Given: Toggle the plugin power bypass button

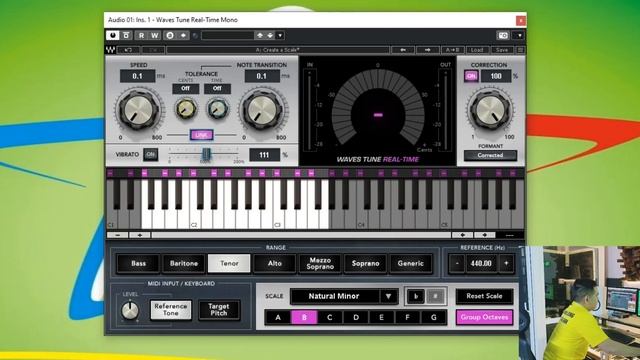Looking at the screenshot, I should (113, 36).
